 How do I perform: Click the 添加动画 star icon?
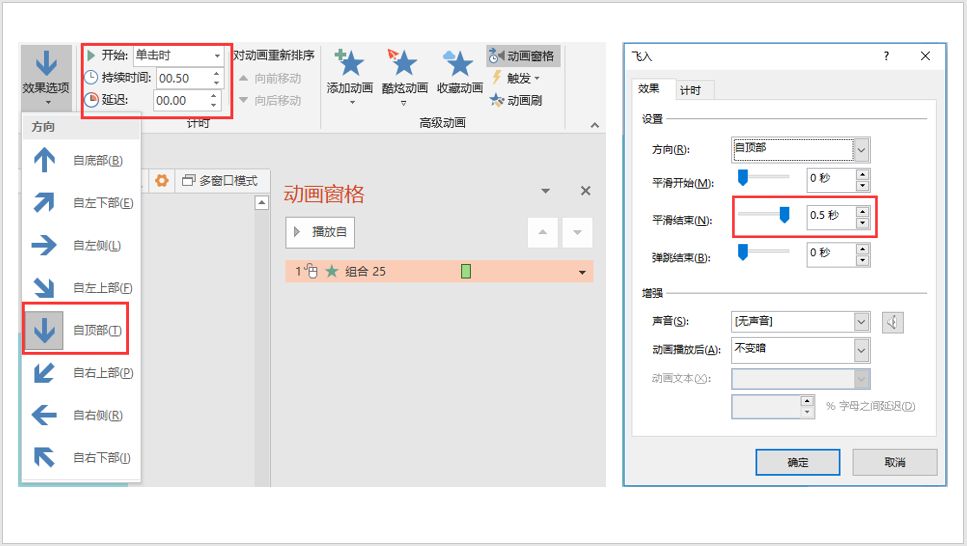(349, 63)
